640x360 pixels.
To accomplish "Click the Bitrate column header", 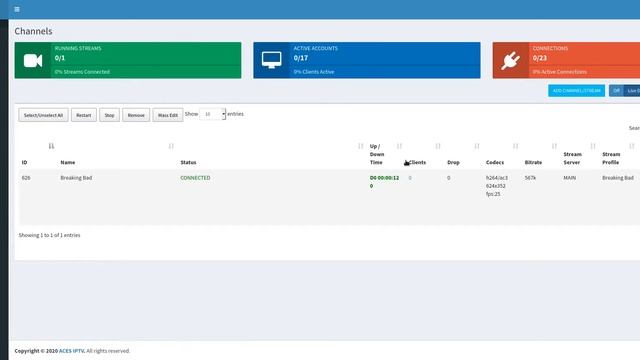I will click(533, 162).
